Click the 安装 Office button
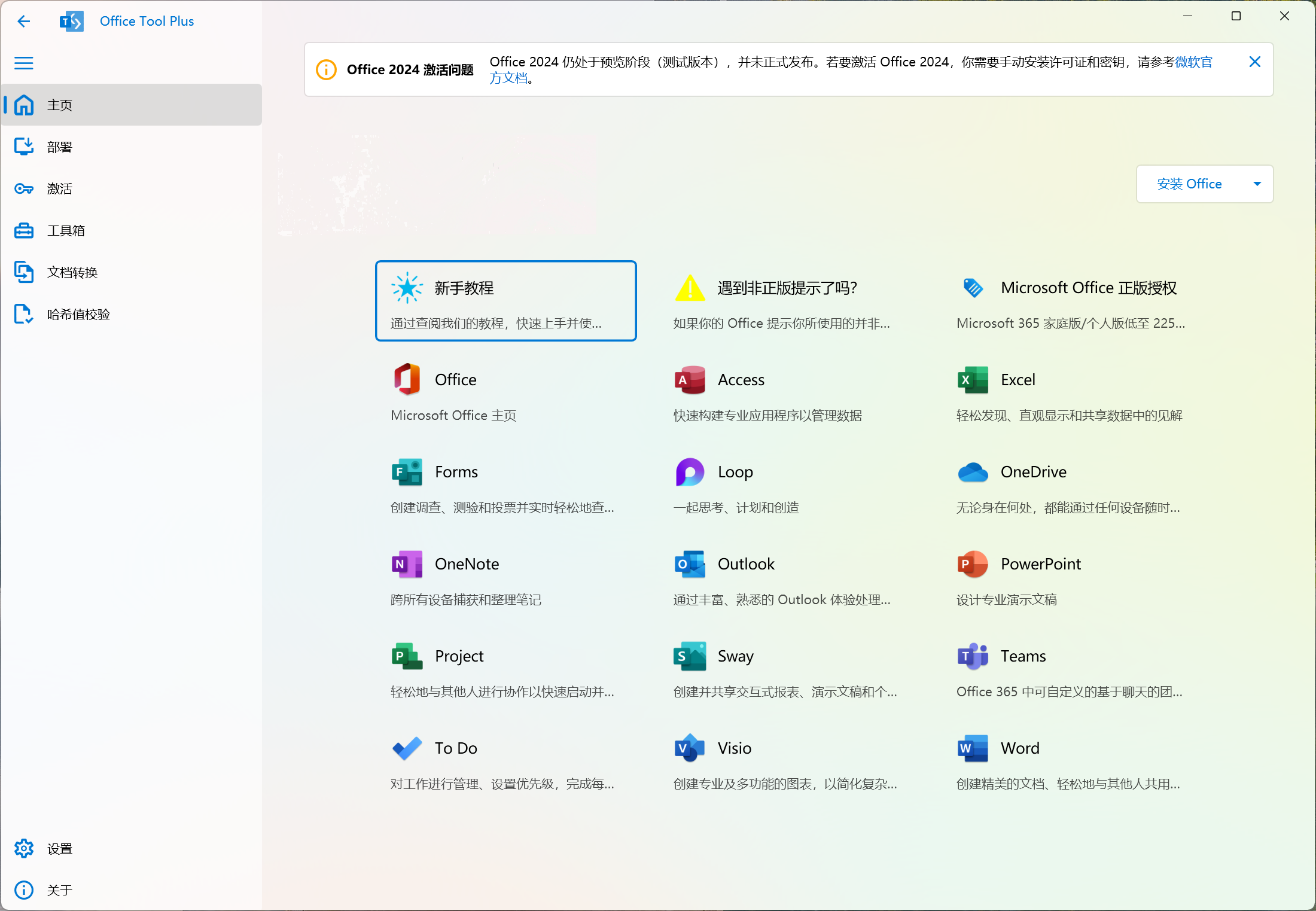 pos(1189,184)
